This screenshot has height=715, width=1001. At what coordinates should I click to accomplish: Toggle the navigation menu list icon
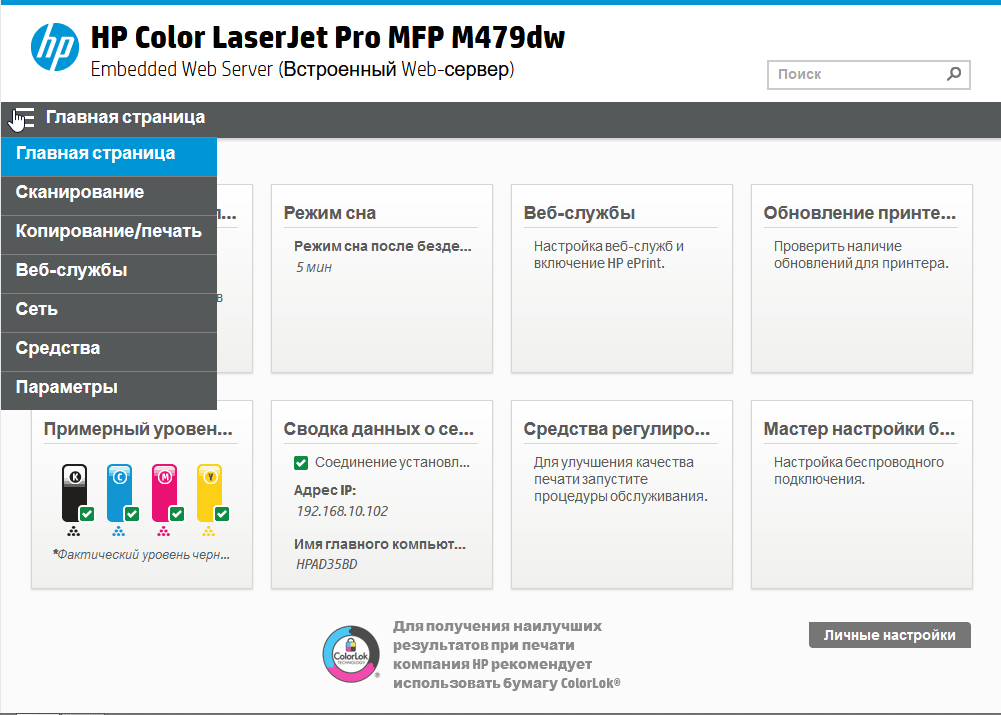coord(23,118)
